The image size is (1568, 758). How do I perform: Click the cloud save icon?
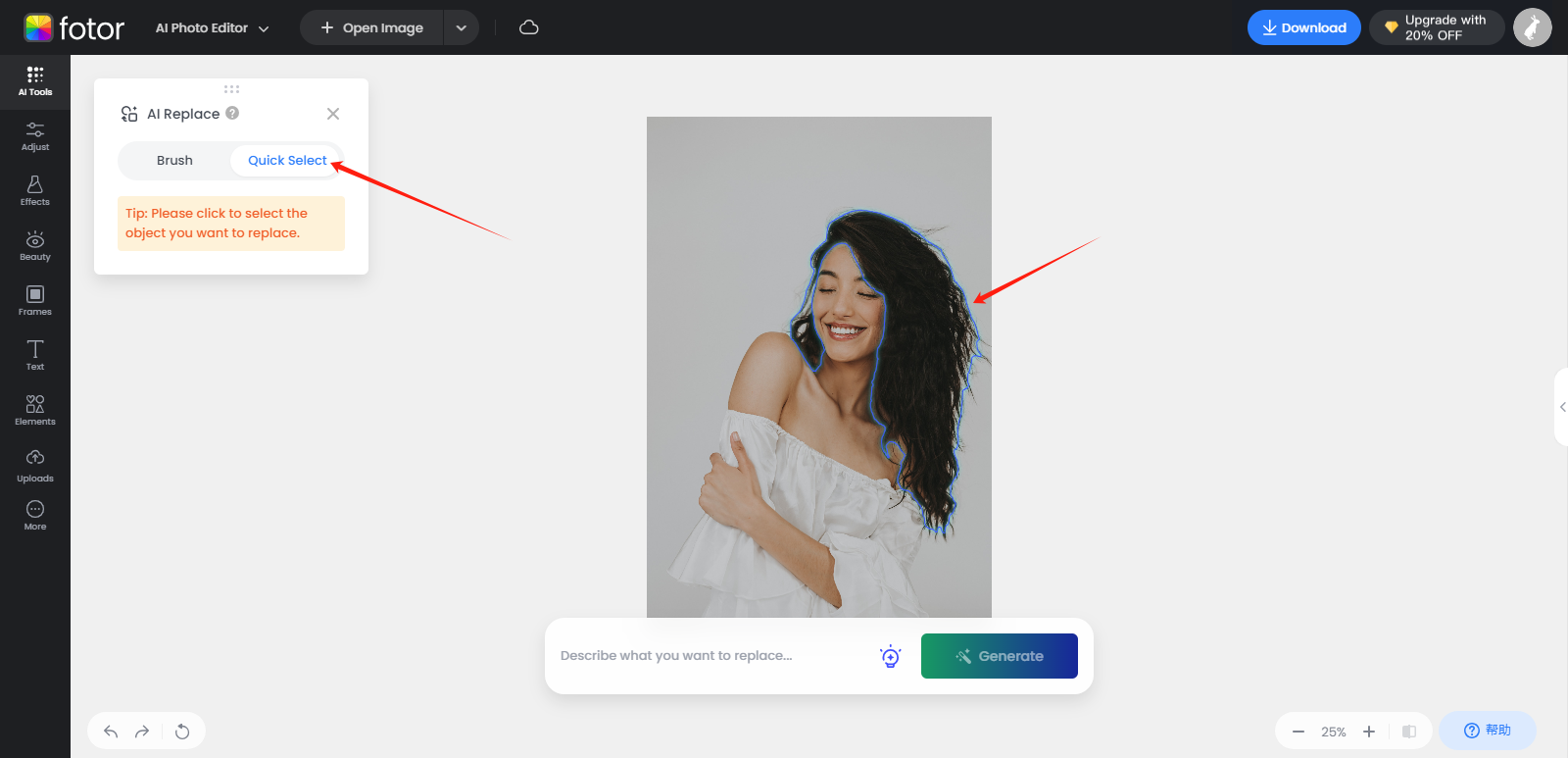pos(529,27)
